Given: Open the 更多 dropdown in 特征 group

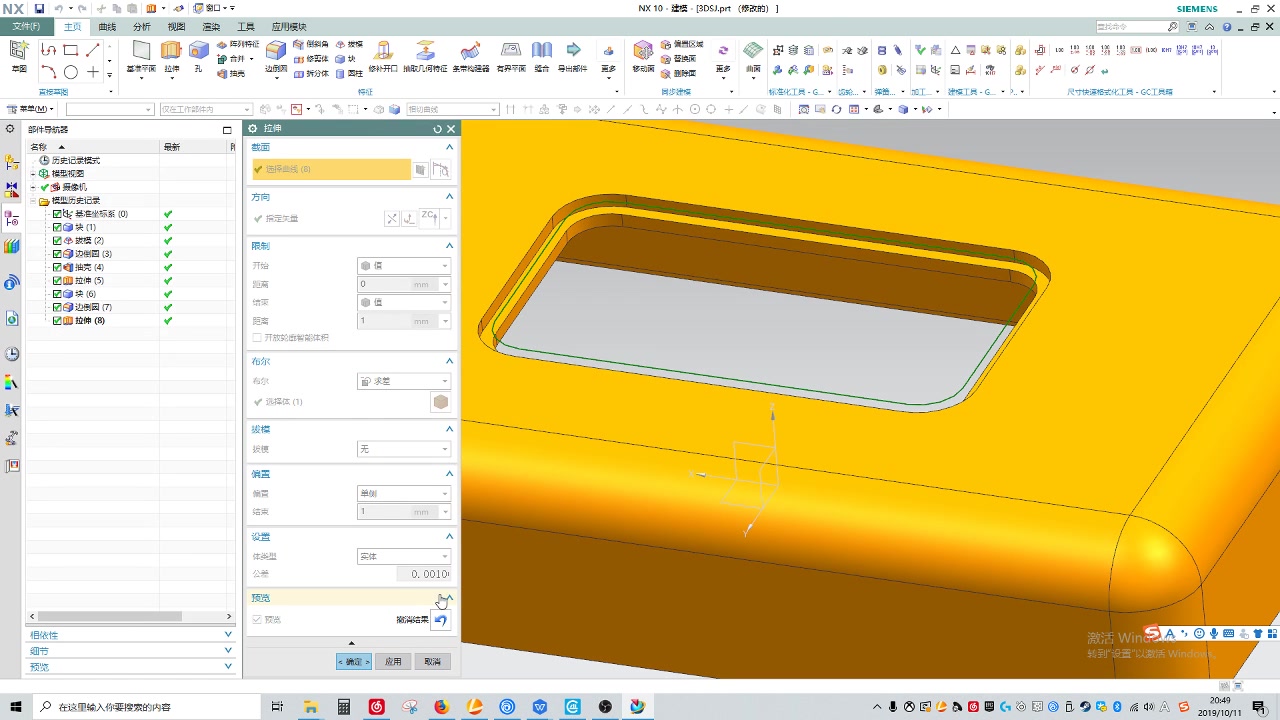Looking at the screenshot, I should coord(607,60).
